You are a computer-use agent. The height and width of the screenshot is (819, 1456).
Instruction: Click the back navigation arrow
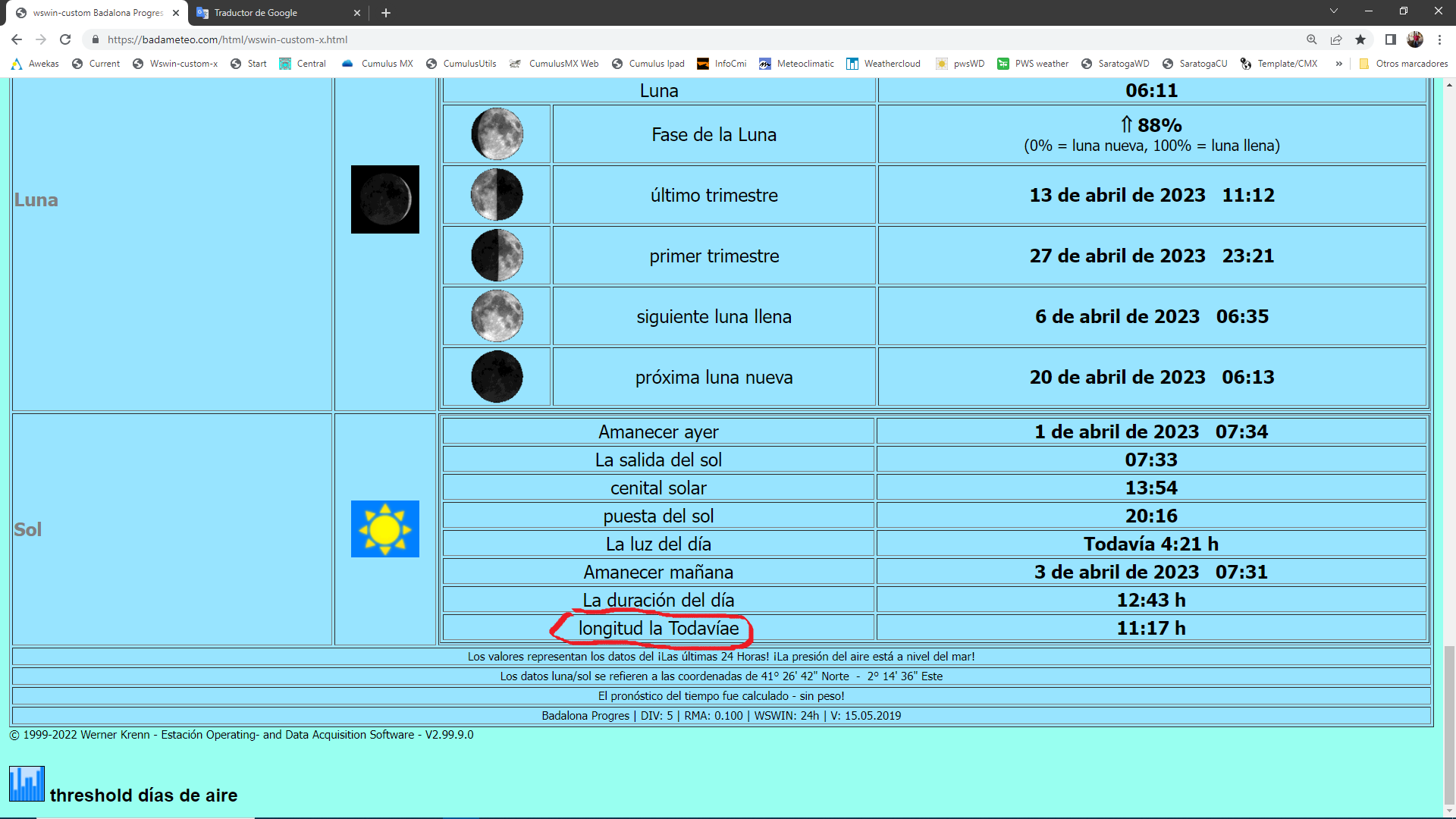coord(17,39)
